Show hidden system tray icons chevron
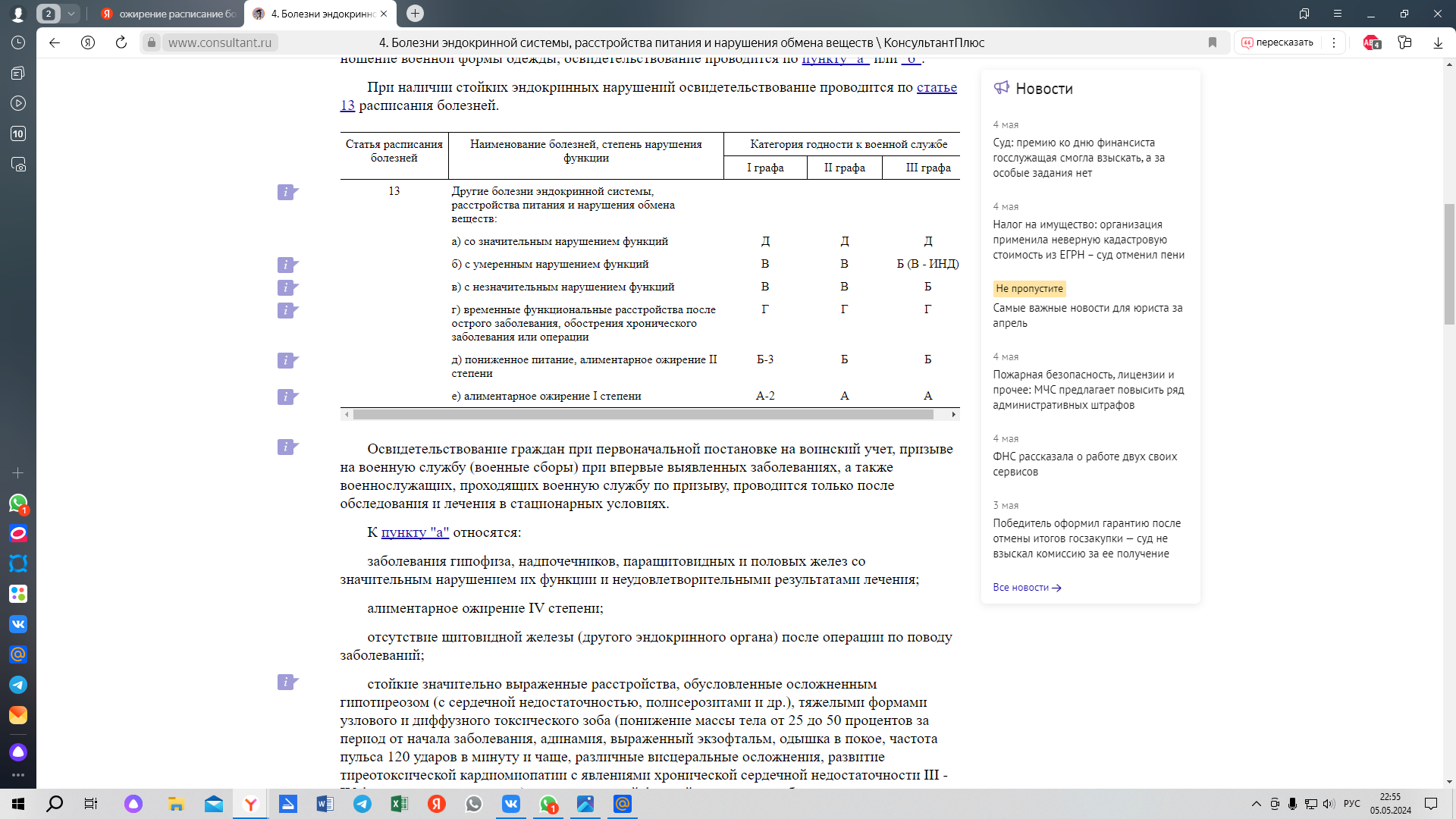This screenshot has height=819, width=1456. click(1256, 804)
